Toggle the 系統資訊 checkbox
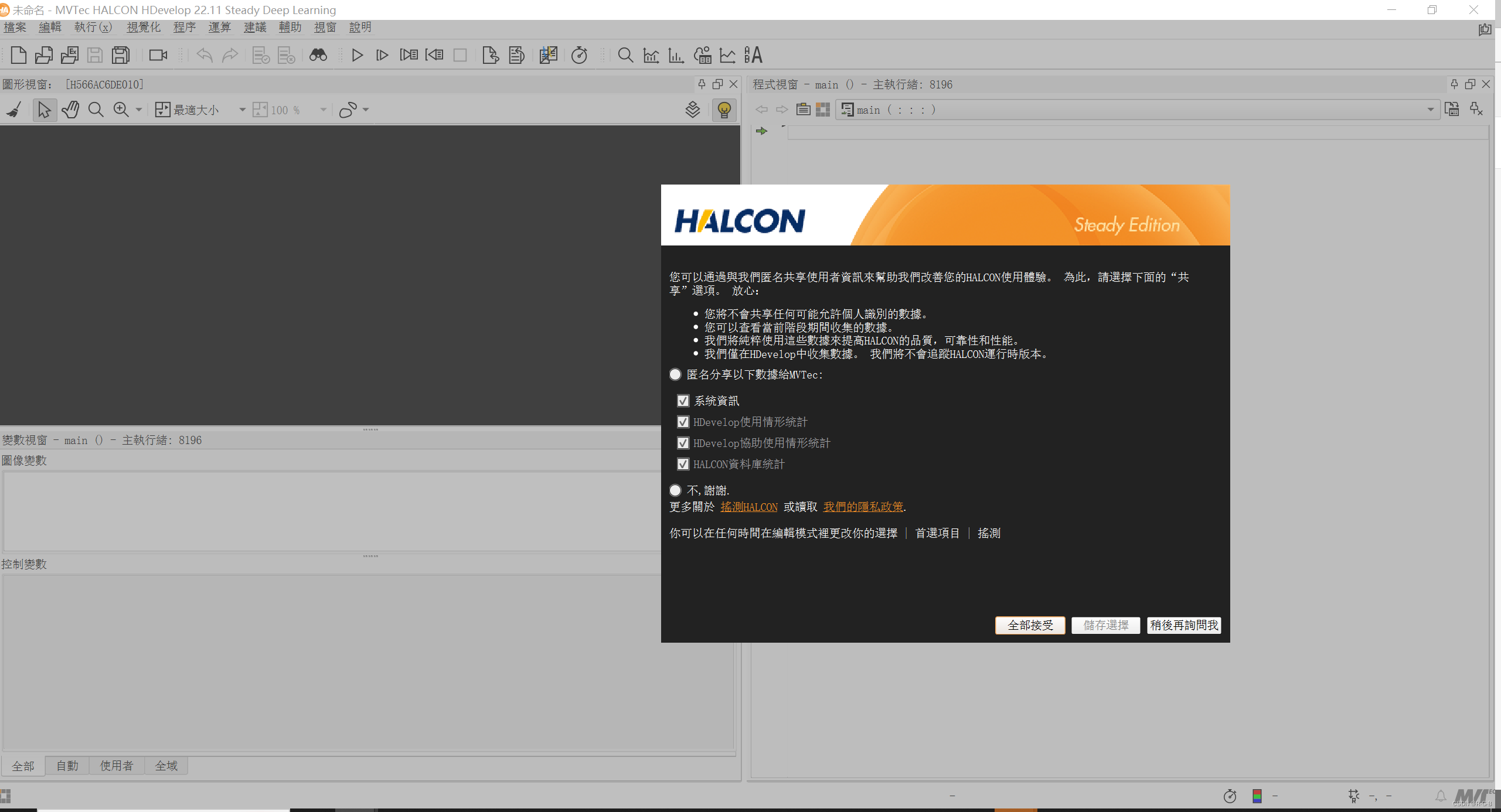 coord(683,401)
